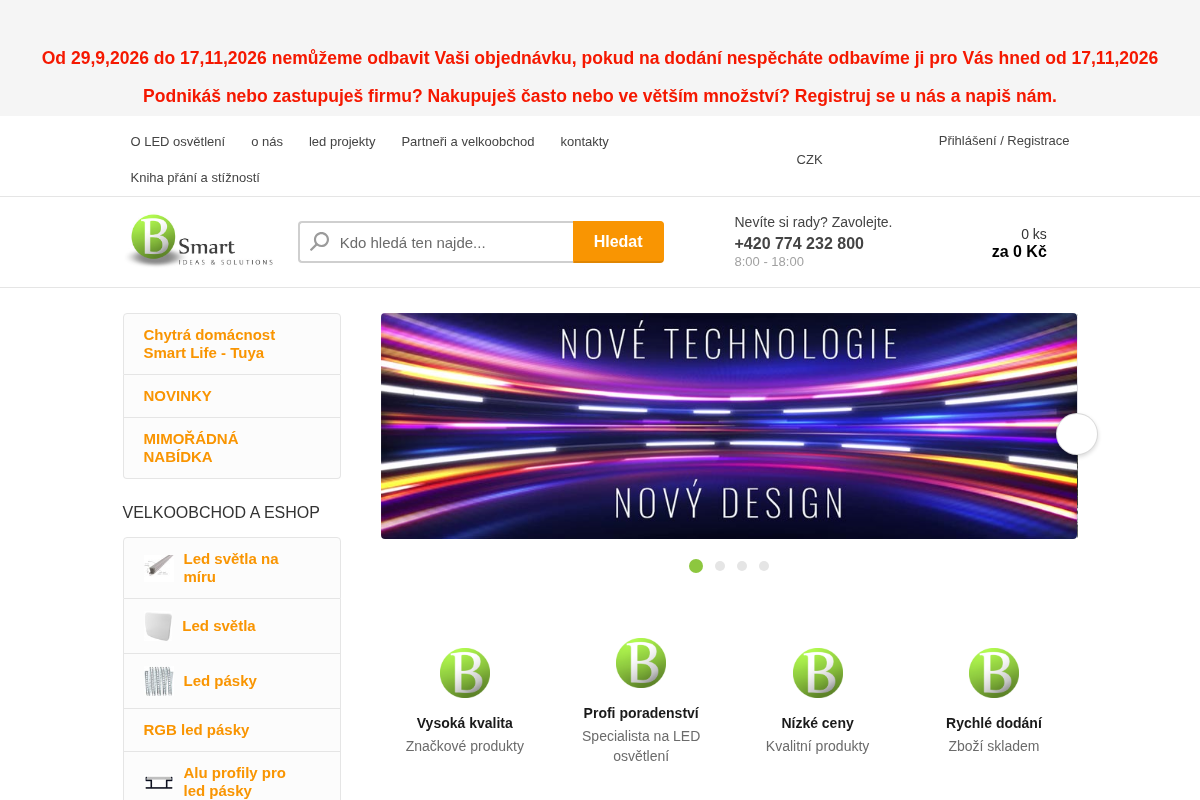Click the Nové technologie banner image
The height and width of the screenshot is (800, 1200).
729,426
